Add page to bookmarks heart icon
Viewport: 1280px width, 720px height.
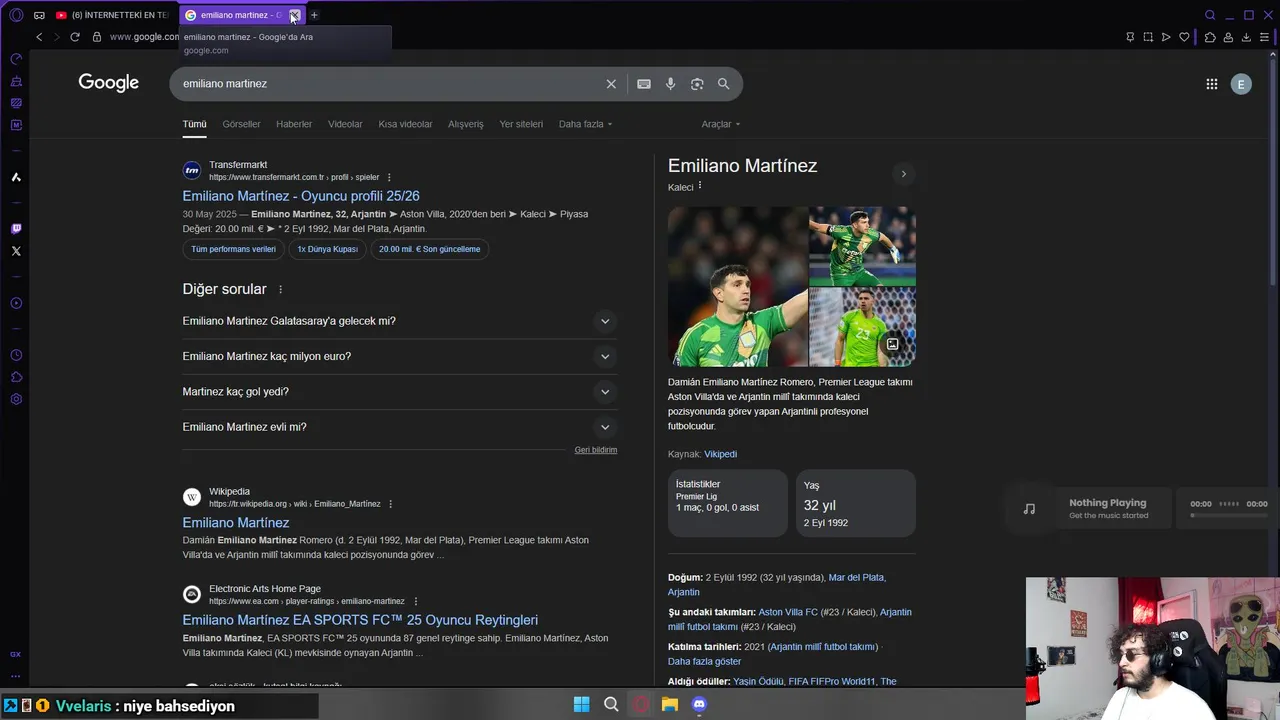click(x=1184, y=37)
